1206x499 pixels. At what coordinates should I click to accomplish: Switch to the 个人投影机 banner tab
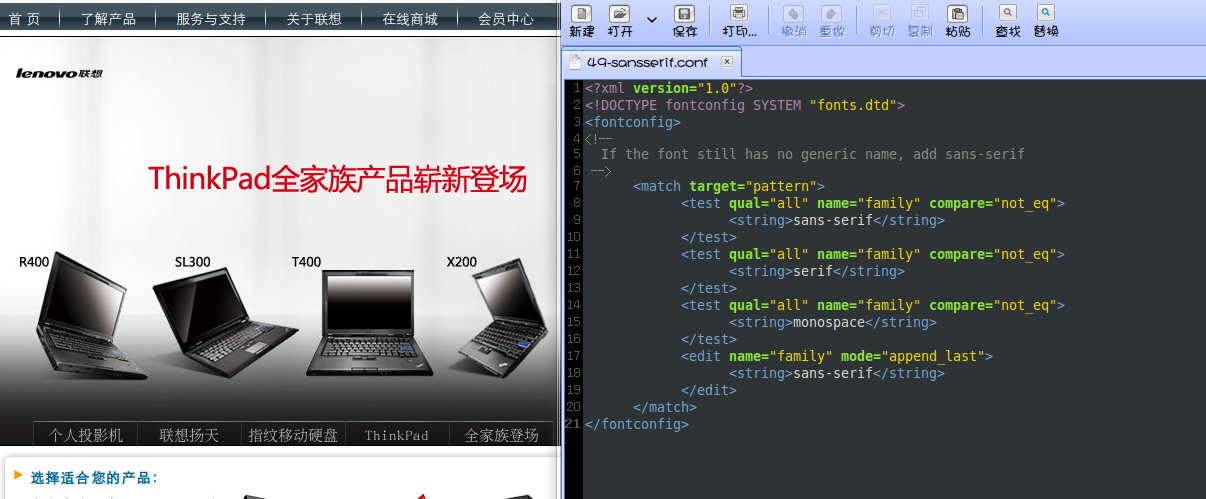coord(86,435)
